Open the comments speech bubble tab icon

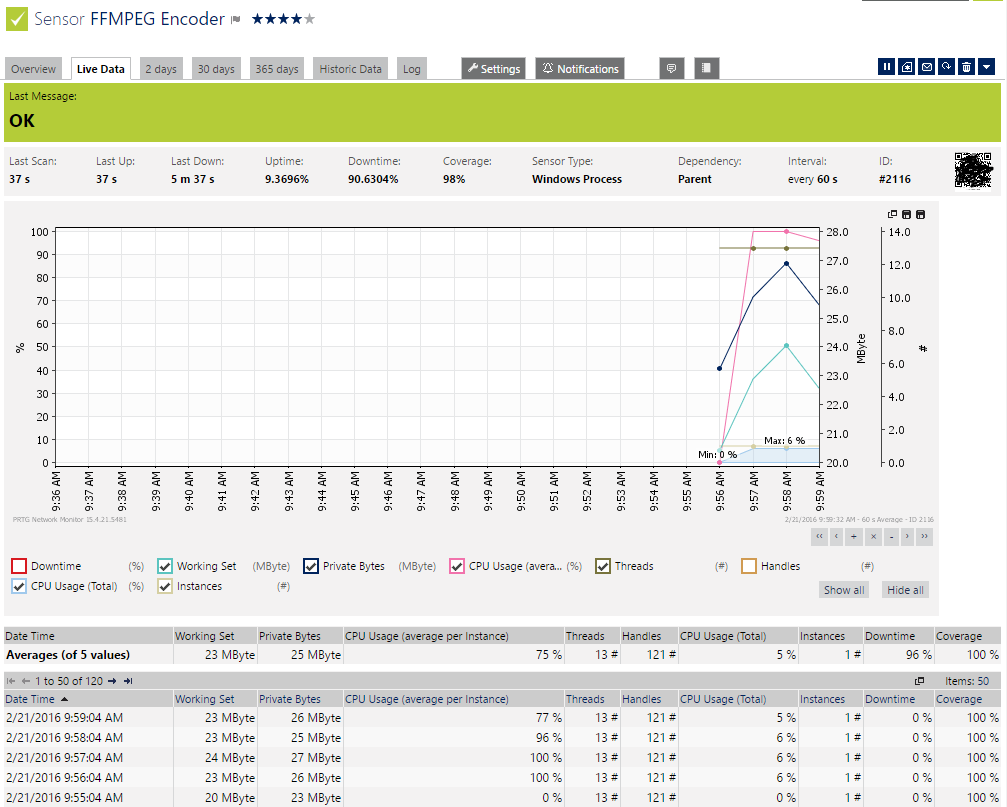point(672,69)
